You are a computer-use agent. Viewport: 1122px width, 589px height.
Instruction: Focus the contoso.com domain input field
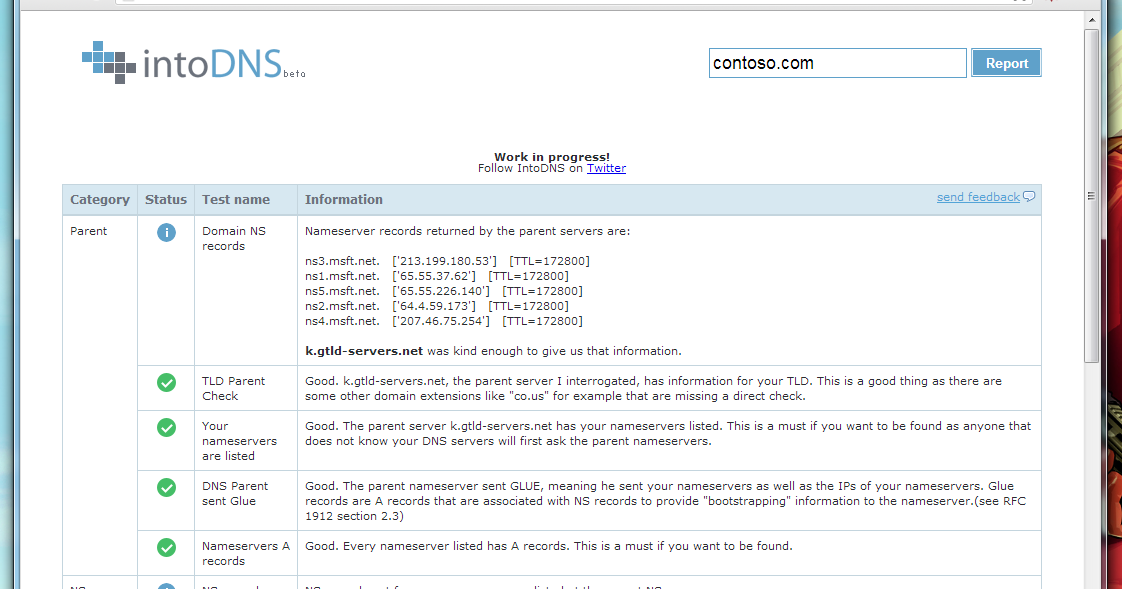tap(837, 63)
